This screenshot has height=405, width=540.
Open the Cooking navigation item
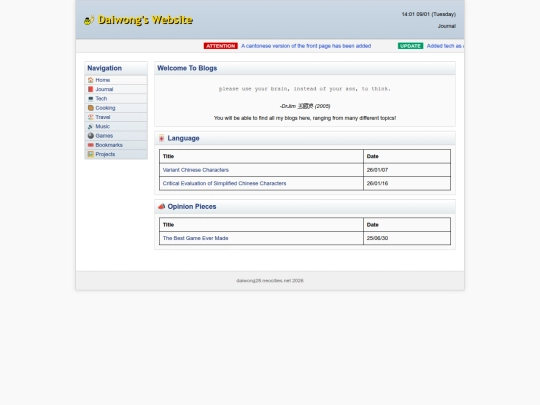tap(116, 108)
